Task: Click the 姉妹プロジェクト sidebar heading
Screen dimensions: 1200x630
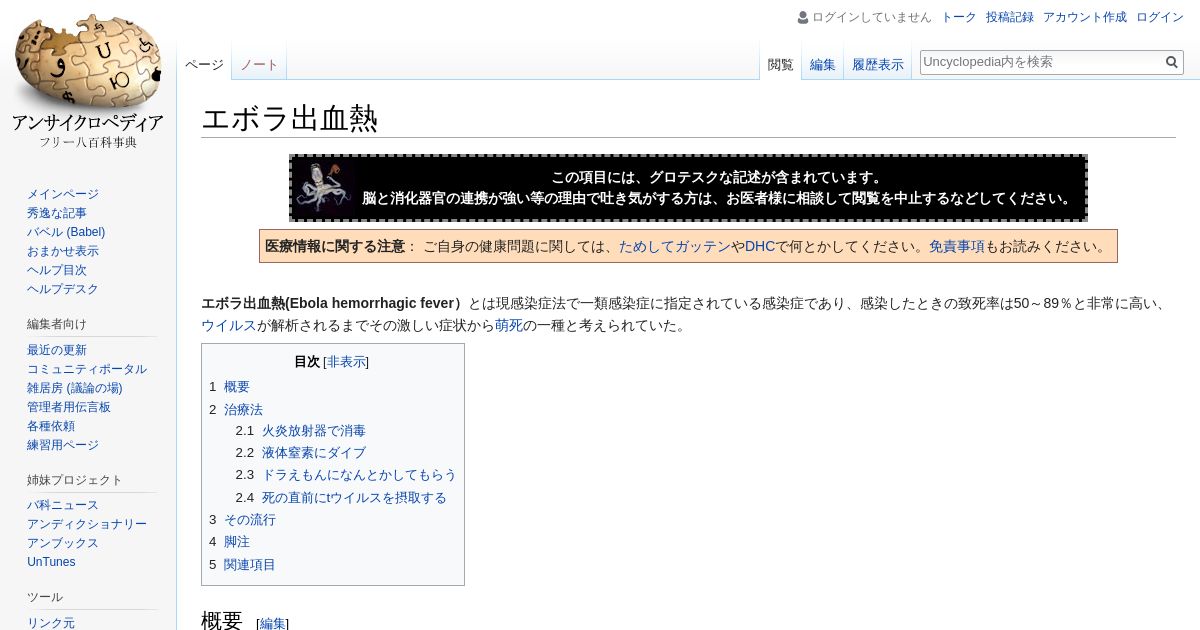Action: tap(75, 480)
